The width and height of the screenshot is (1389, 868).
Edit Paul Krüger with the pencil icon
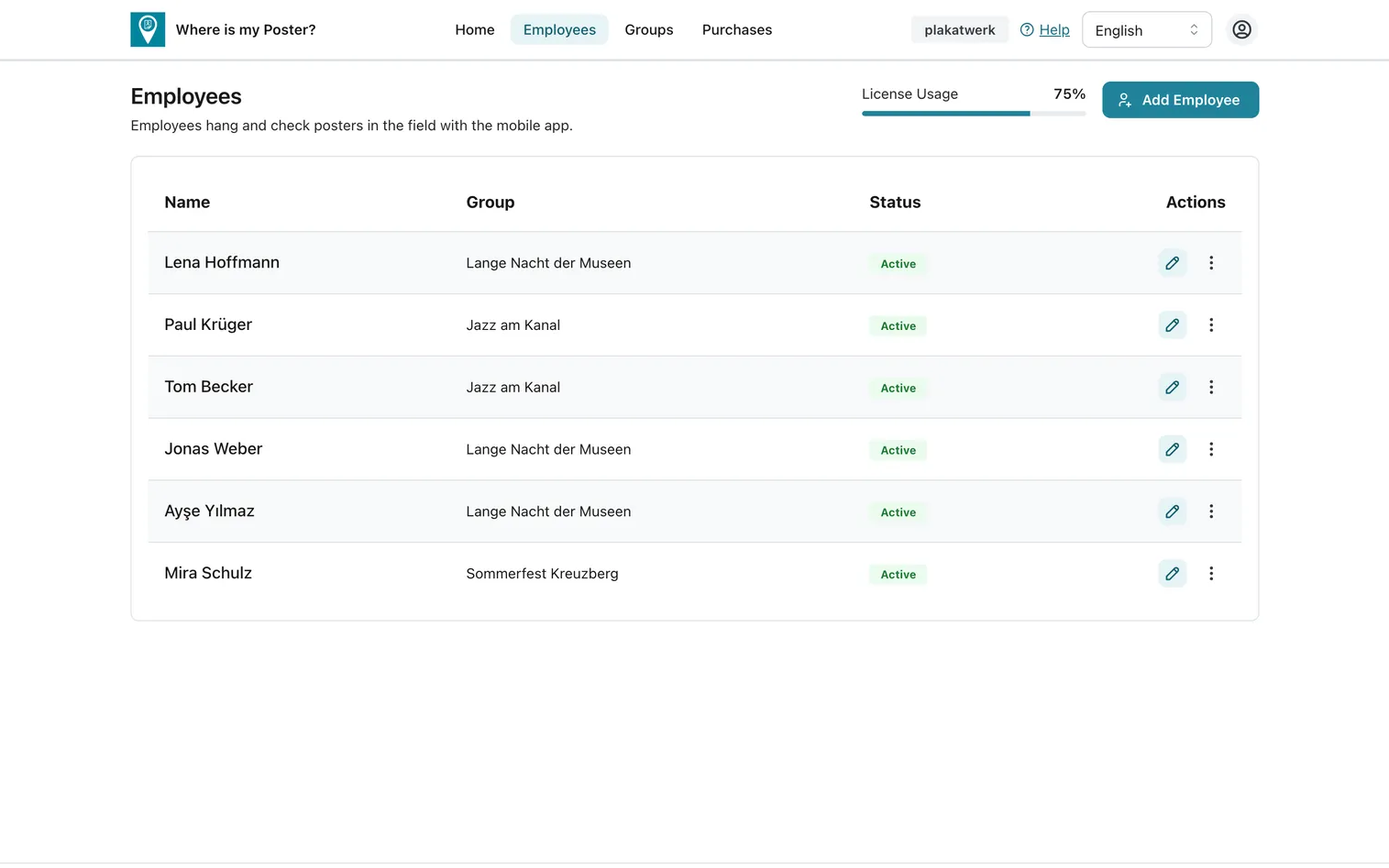(x=1172, y=325)
